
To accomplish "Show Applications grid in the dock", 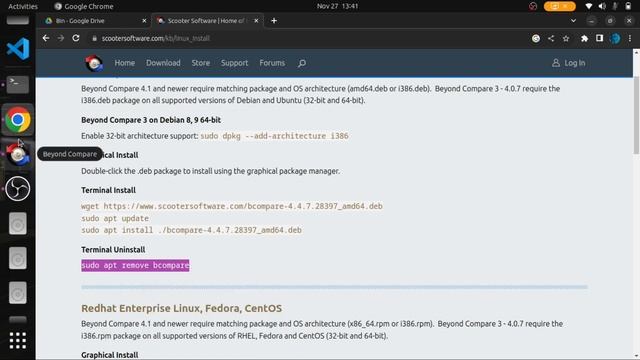I will tap(18, 340).
